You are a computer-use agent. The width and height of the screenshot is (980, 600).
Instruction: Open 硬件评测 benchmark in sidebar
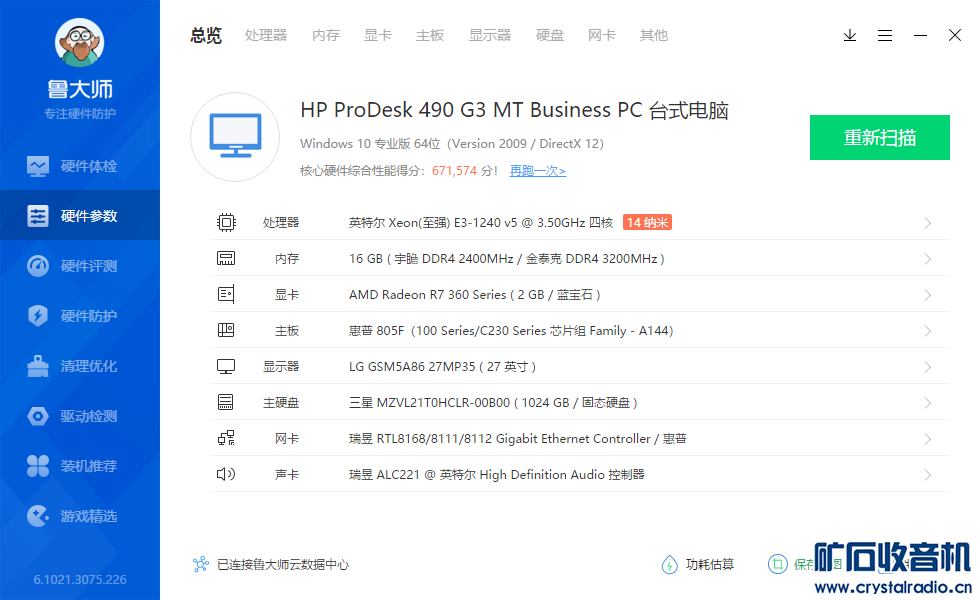pos(80,266)
